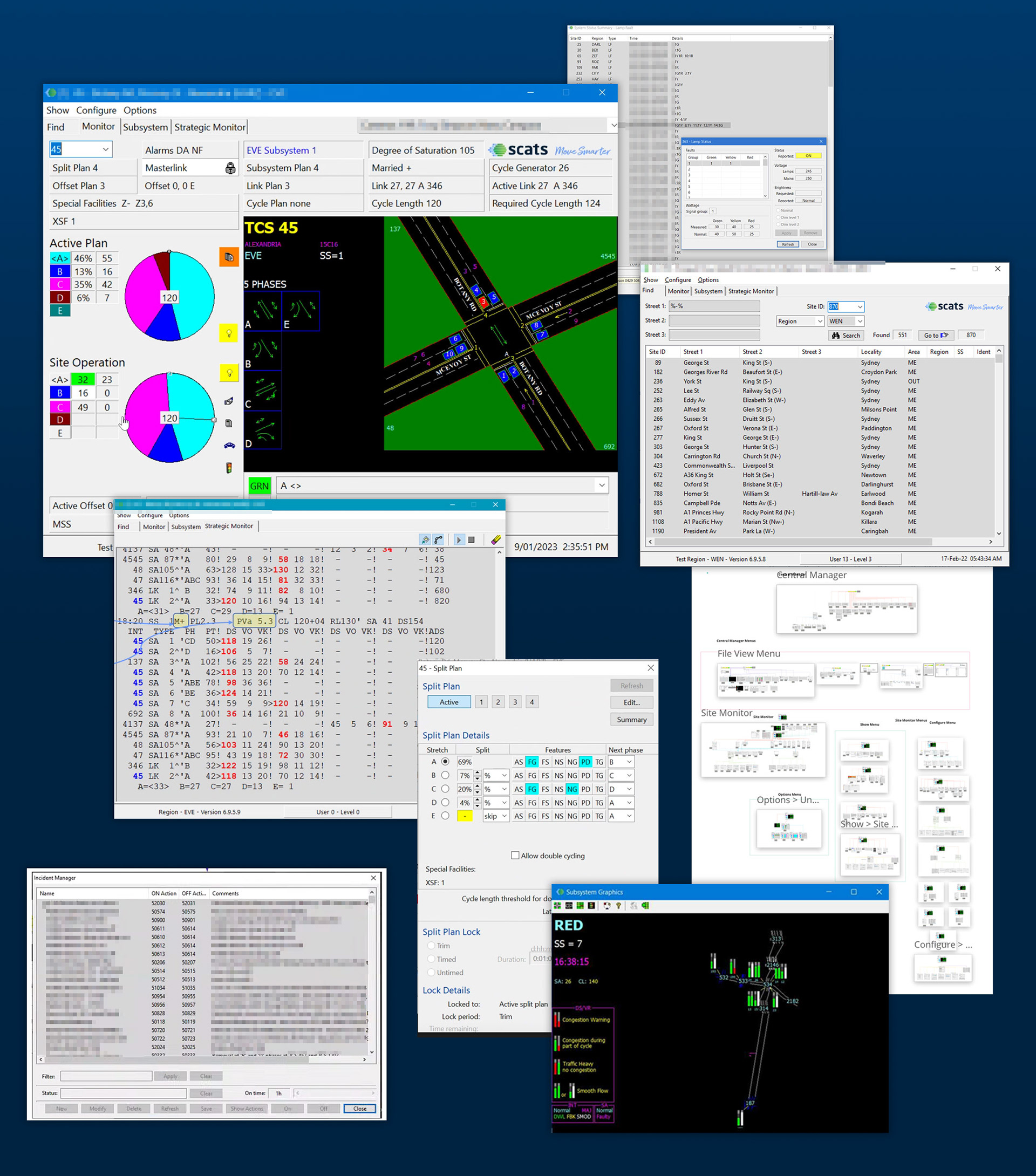Click the orange copy-pages icon beside Active Plan
The width and height of the screenshot is (1036, 1176).
(x=228, y=257)
